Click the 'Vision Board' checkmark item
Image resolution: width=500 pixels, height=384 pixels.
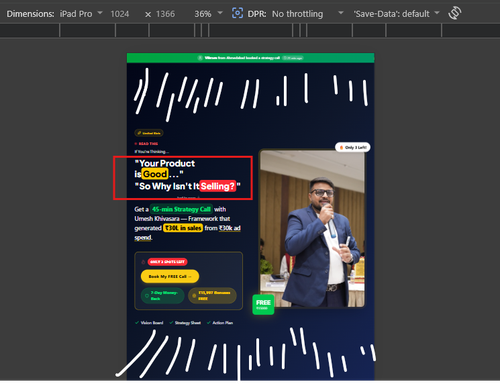[149, 323]
